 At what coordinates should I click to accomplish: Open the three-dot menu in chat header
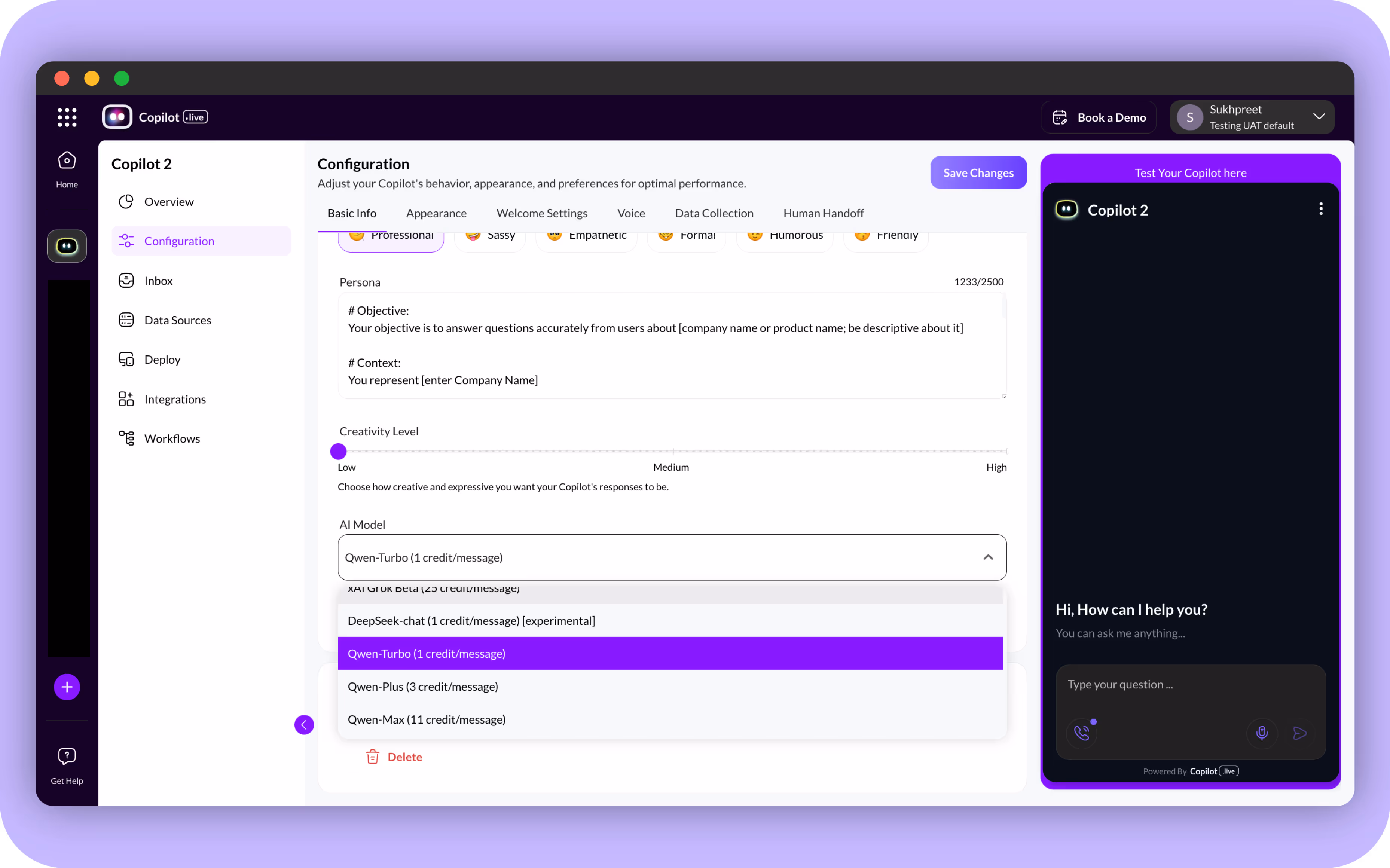(x=1320, y=209)
